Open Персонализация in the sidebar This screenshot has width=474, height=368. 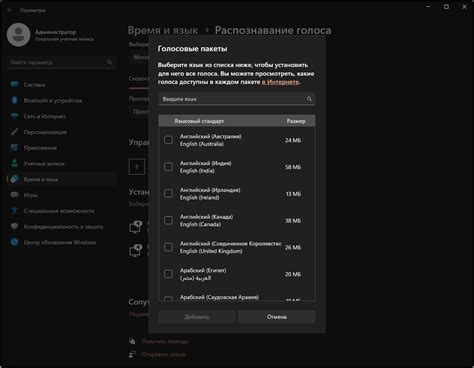coord(62,132)
